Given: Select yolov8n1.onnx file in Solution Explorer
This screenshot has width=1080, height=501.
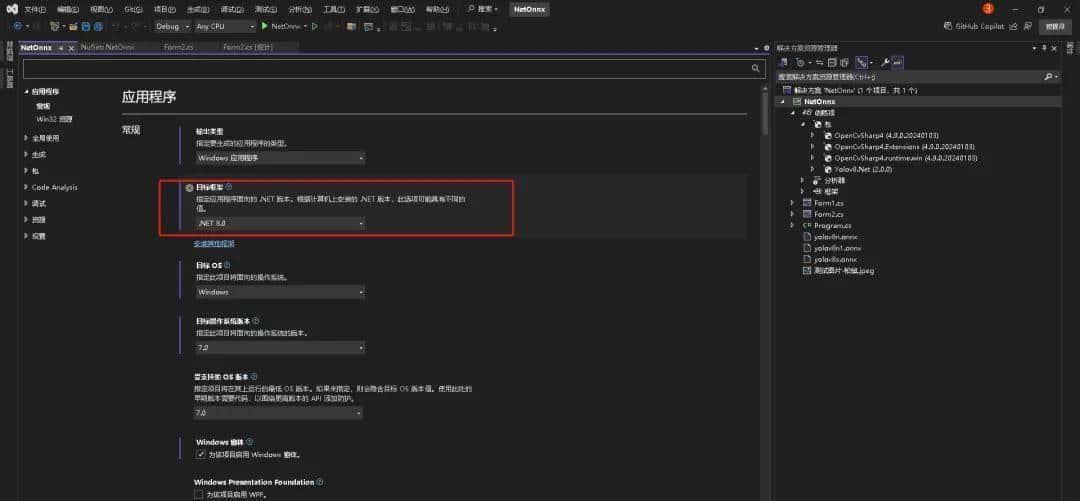Looking at the screenshot, I should [838, 247].
